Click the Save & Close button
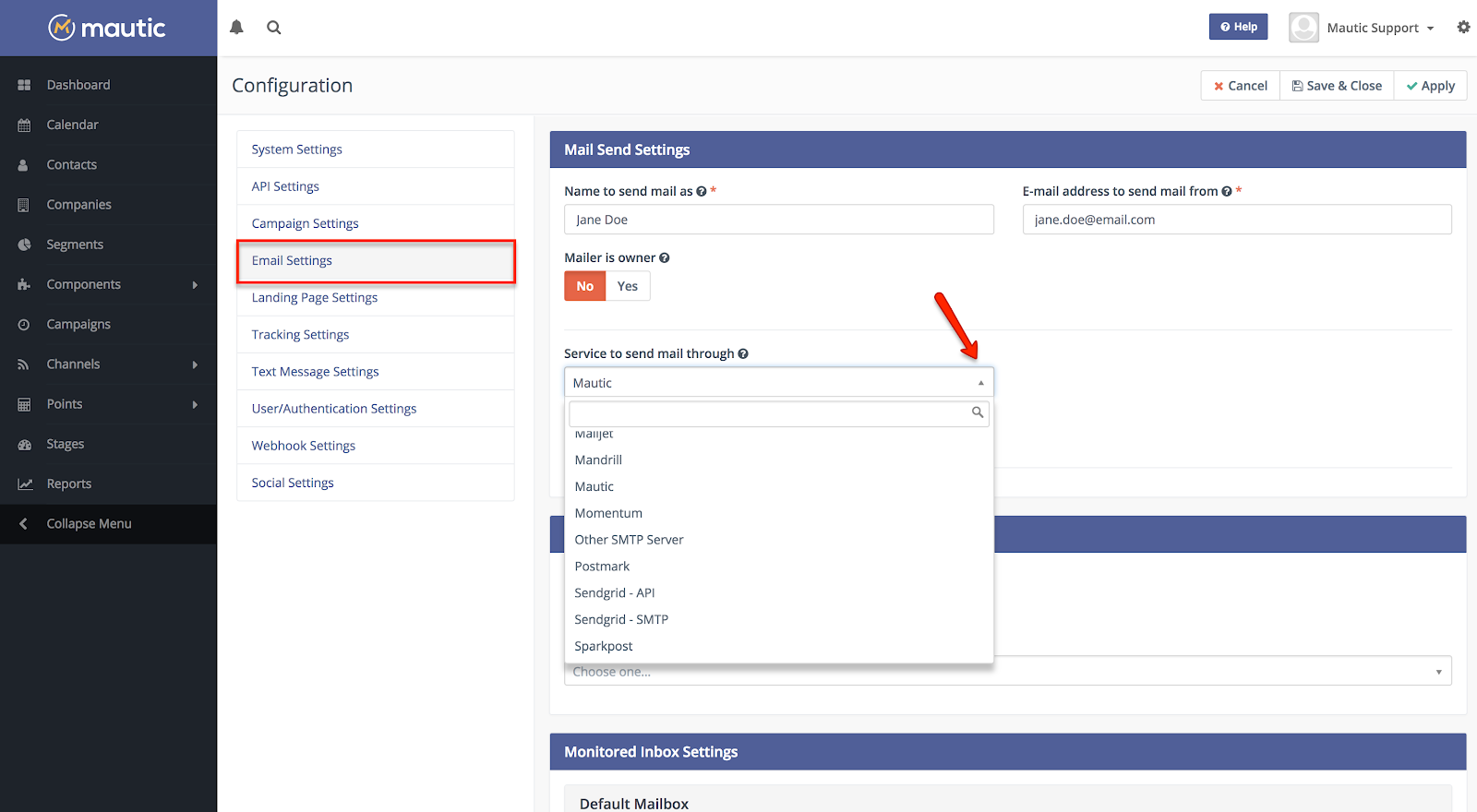The width and height of the screenshot is (1477, 812). pyautogui.click(x=1337, y=86)
